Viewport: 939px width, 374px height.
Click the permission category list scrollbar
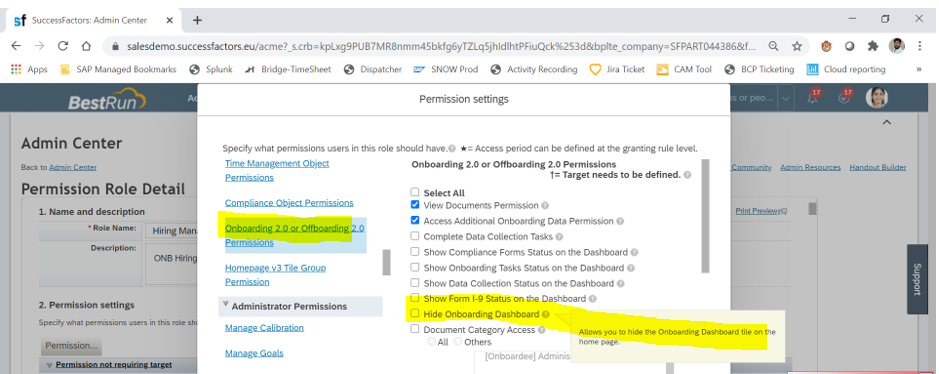pyautogui.click(x=386, y=262)
